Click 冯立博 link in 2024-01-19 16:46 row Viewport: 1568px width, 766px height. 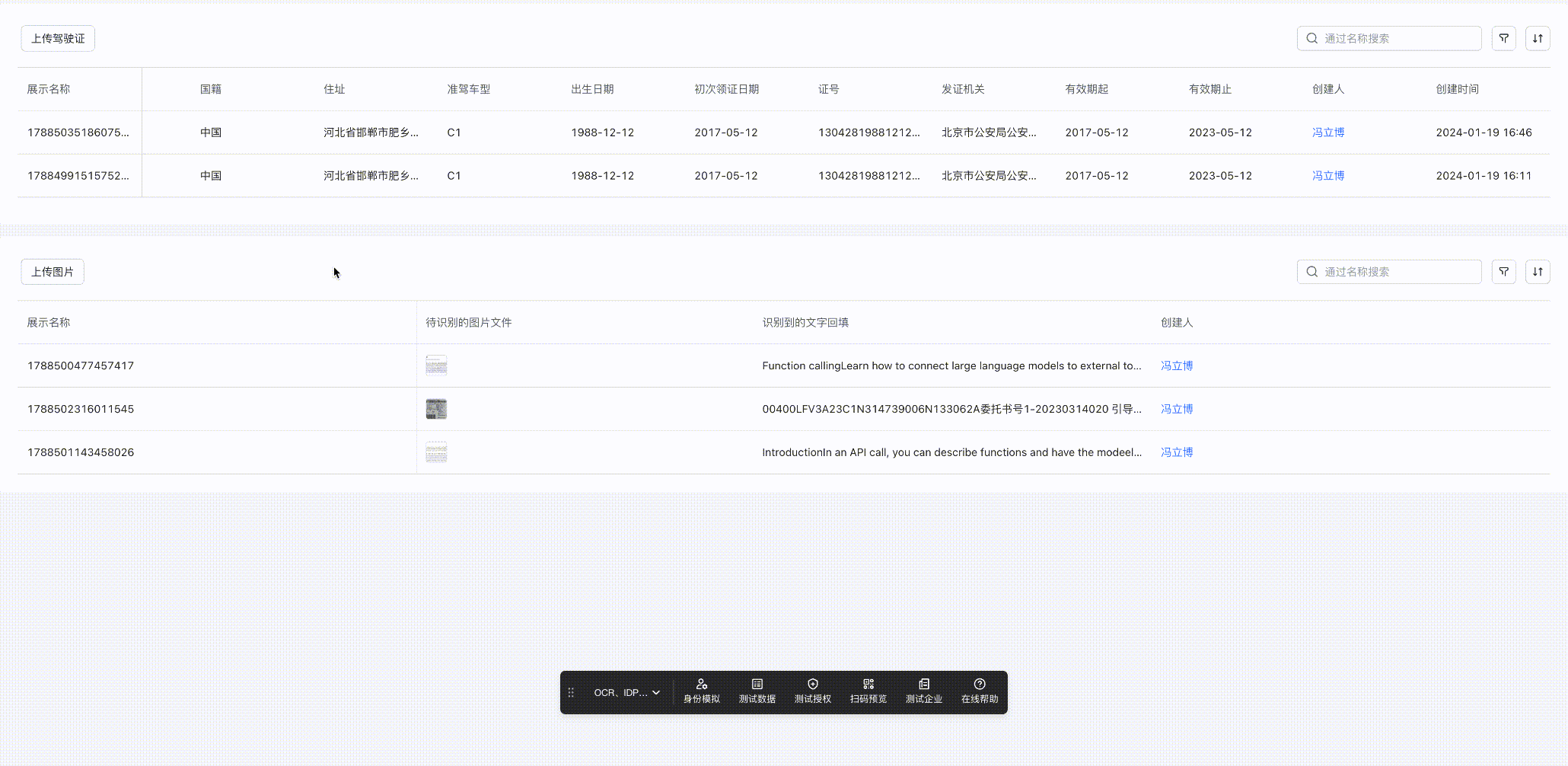tap(1328, 132)
